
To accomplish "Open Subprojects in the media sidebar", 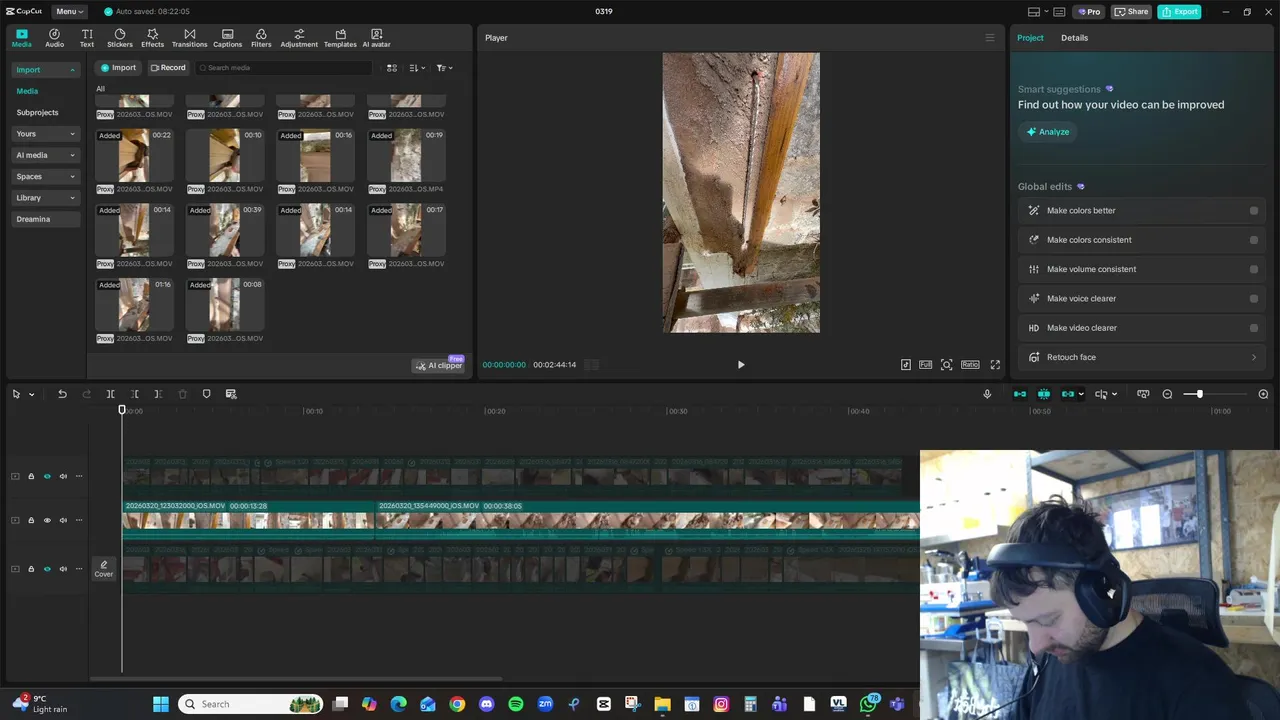I will pos(37,113).
